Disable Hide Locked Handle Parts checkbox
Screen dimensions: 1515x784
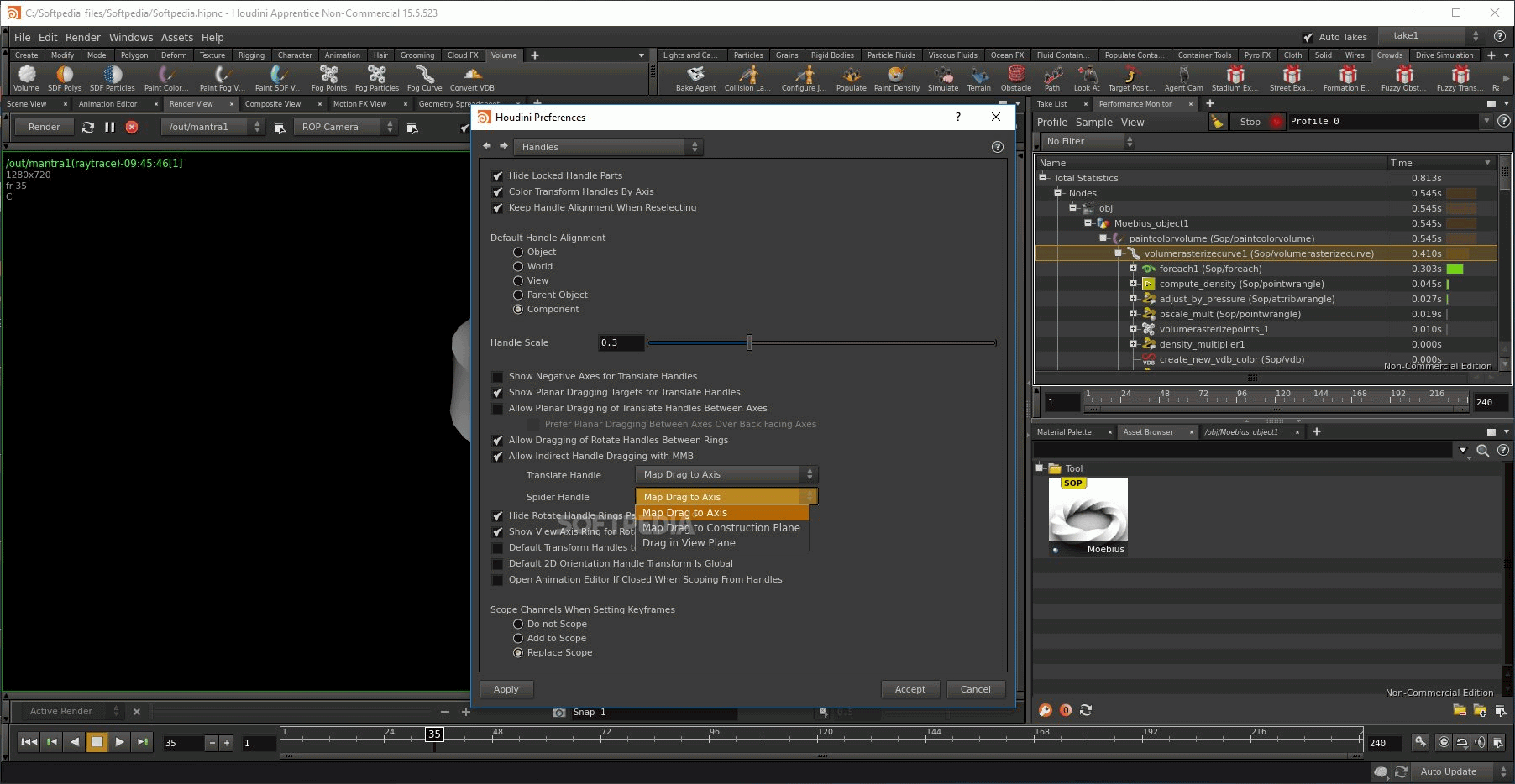[498, 176]
